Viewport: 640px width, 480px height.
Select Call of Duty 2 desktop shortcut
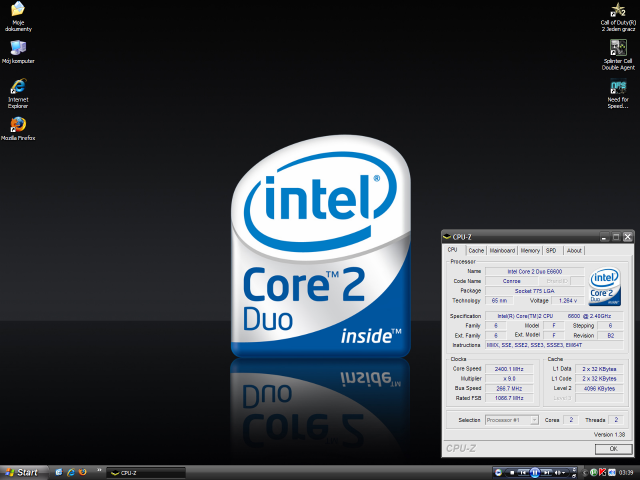tap(618, 17)
